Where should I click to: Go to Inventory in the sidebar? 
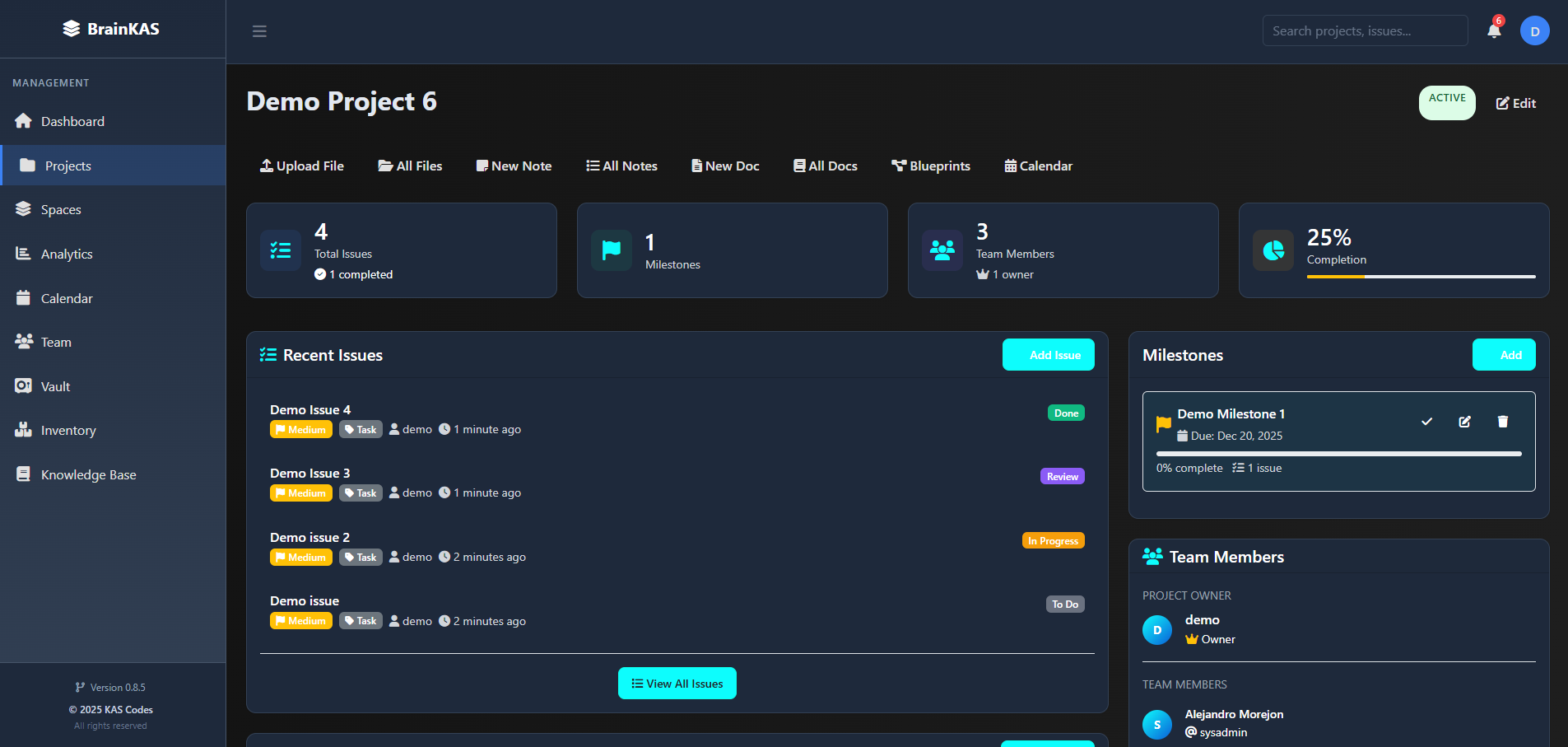point(67,431)
